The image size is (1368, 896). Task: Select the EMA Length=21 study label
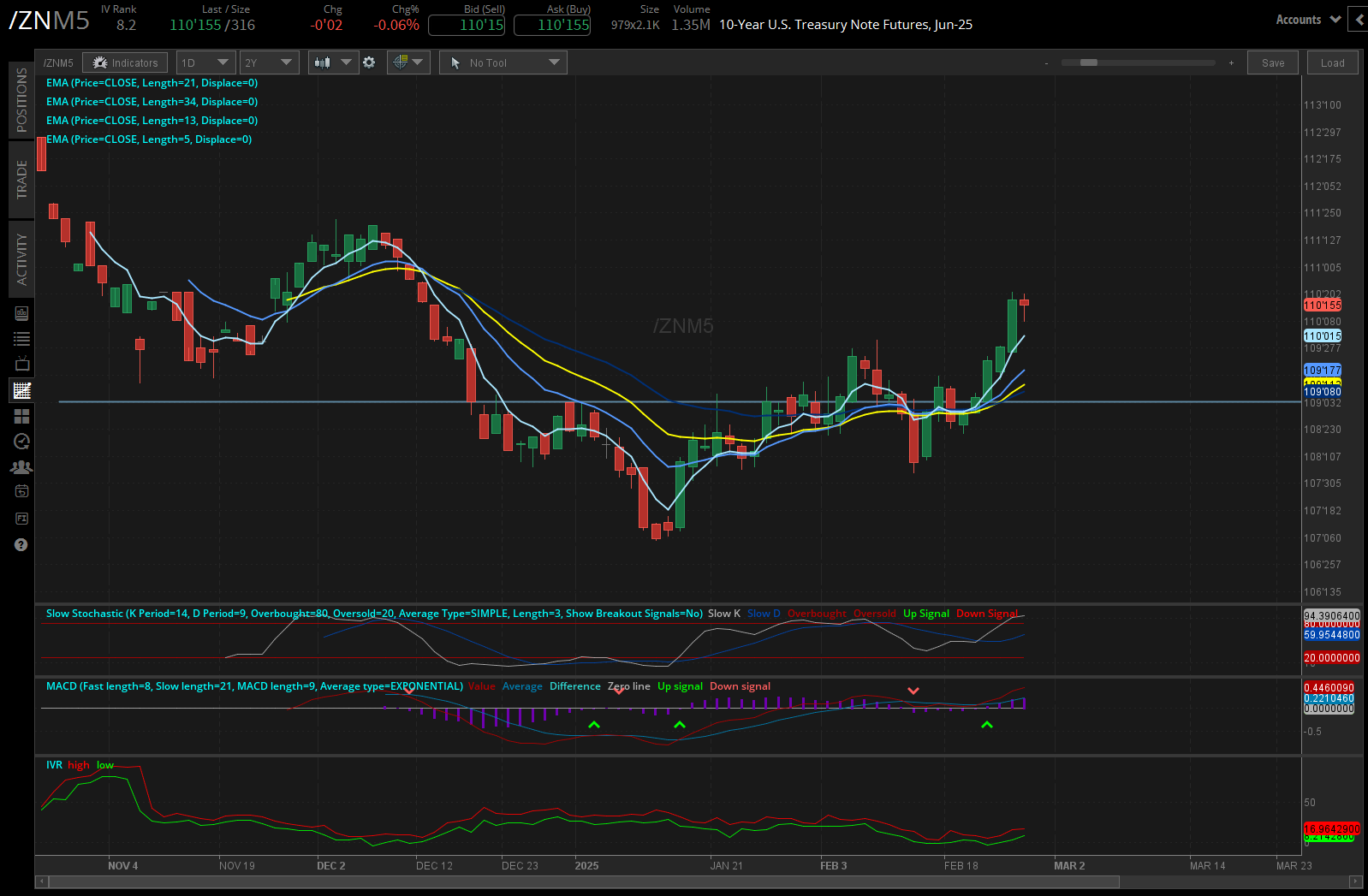coord(152,83)
